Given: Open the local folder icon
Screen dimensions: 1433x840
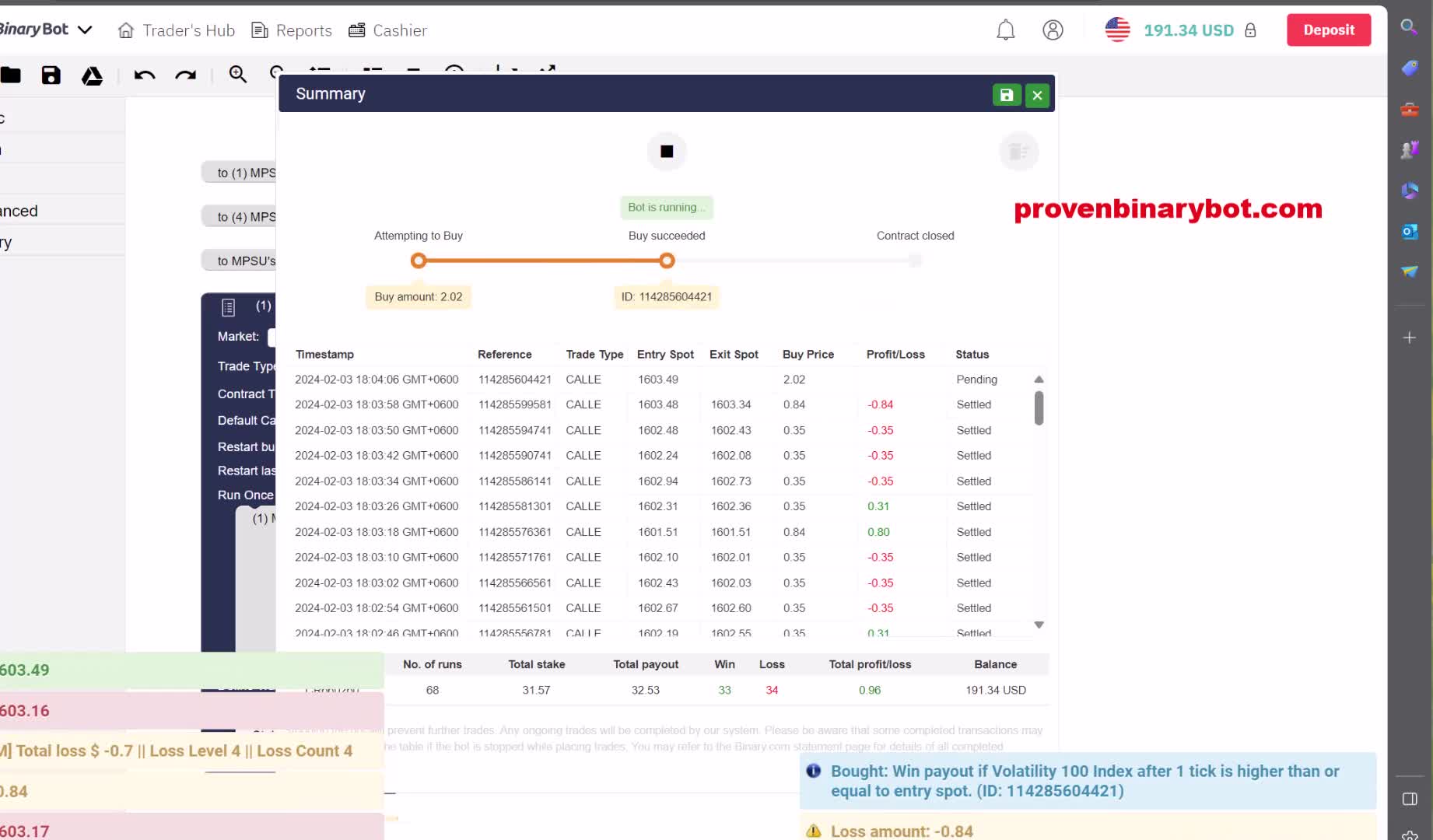Looking at the screenshot, I should (x=11, y=75).
